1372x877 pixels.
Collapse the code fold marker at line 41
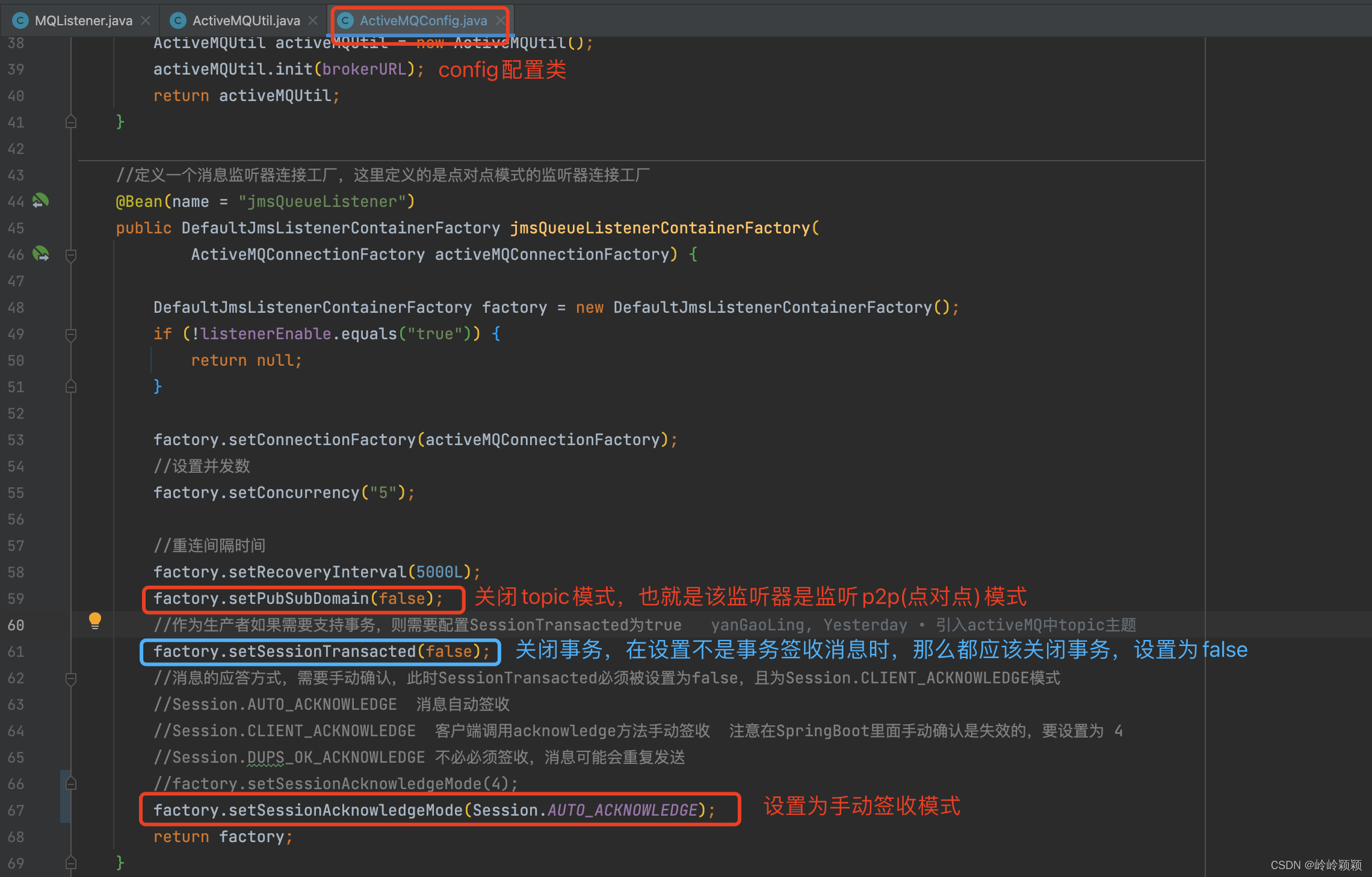pyautogui.click(x=71, y=122)
